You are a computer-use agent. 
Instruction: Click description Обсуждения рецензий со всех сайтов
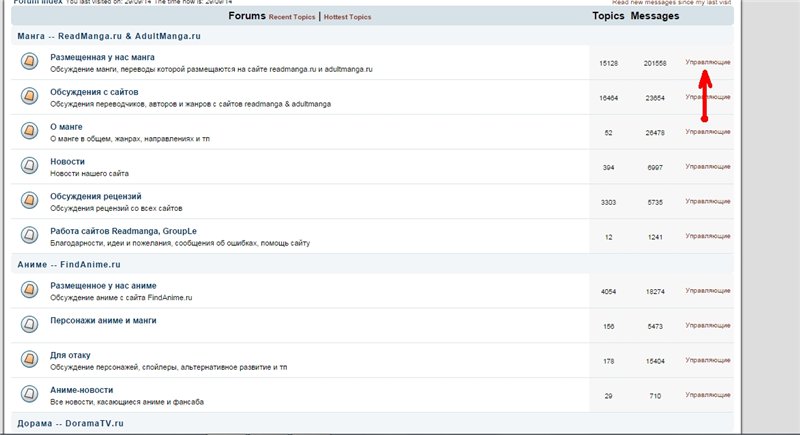tap(116, 208)
